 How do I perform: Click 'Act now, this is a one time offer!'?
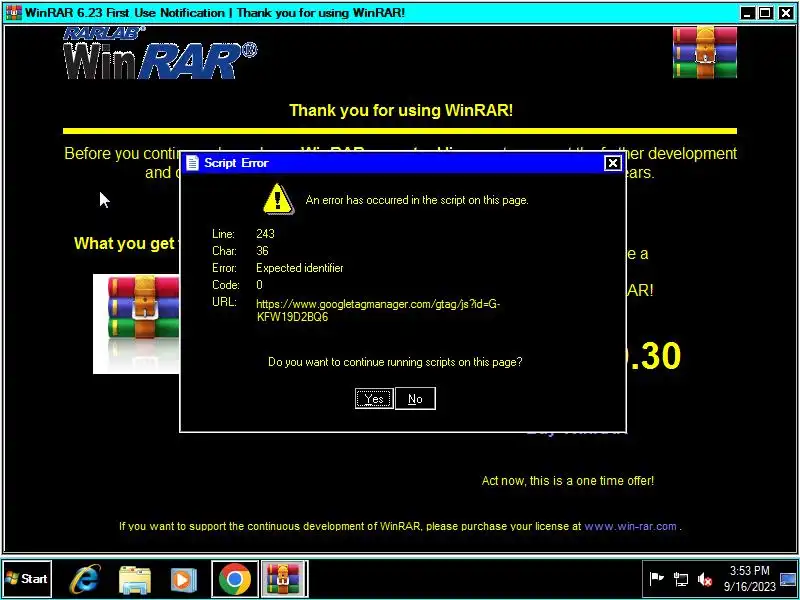click(568, 481)
